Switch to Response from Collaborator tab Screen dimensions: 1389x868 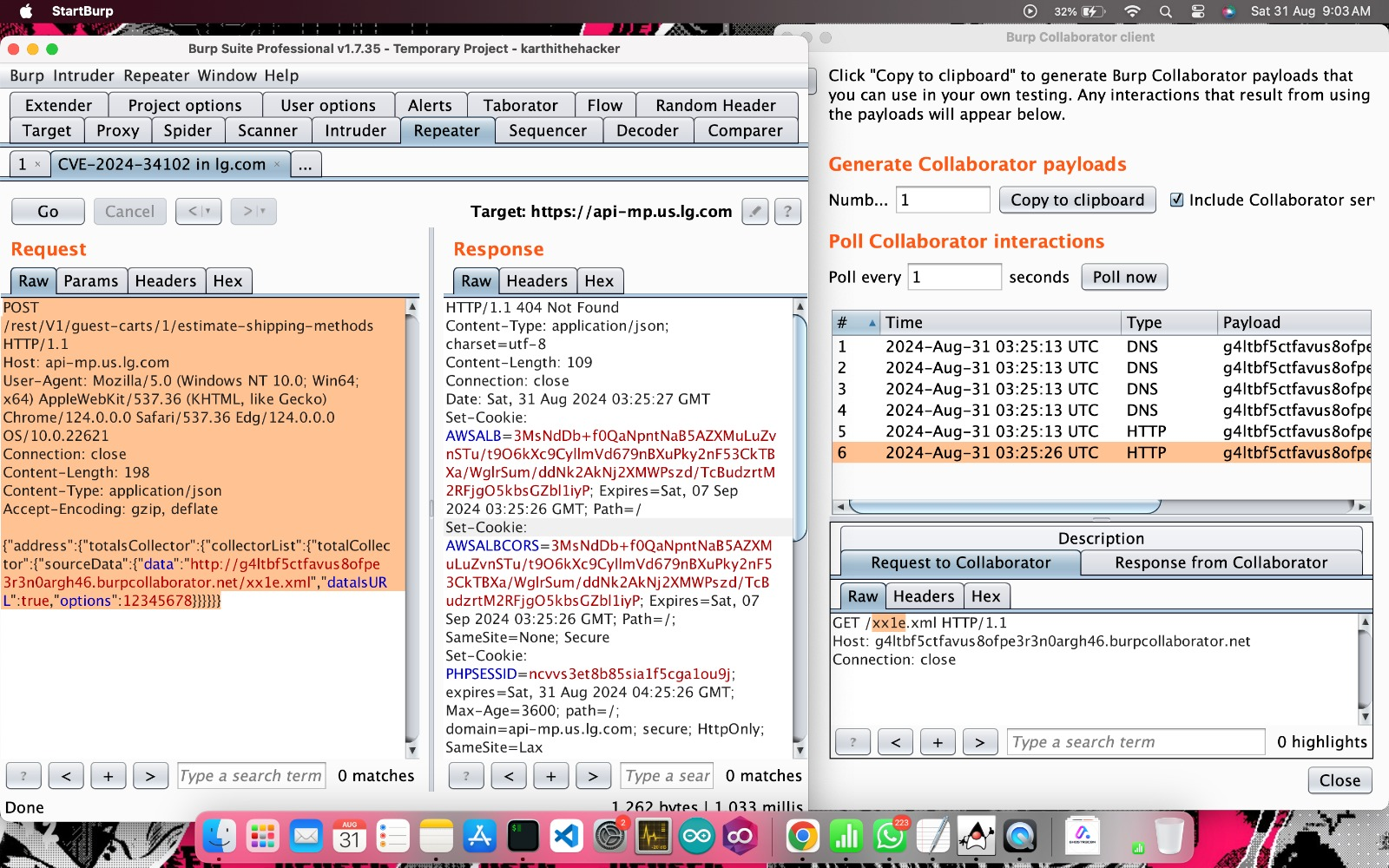point(1221,562)
